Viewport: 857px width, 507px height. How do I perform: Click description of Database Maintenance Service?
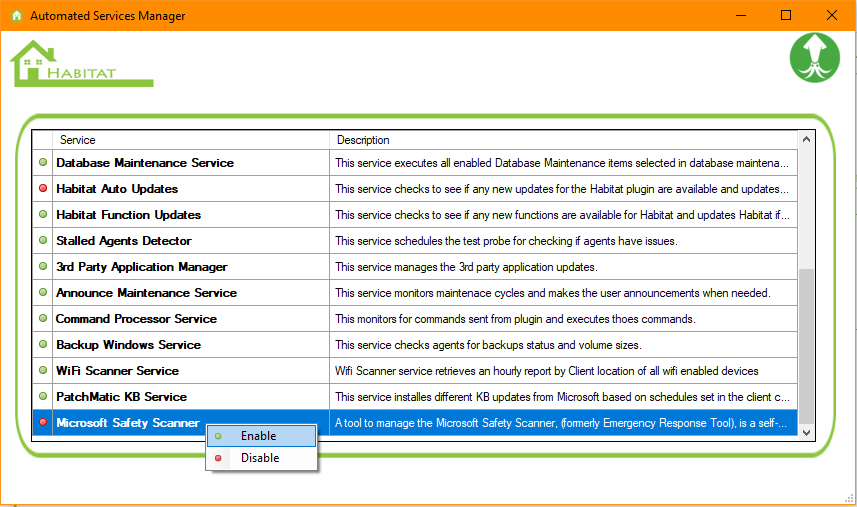[562, 163]
